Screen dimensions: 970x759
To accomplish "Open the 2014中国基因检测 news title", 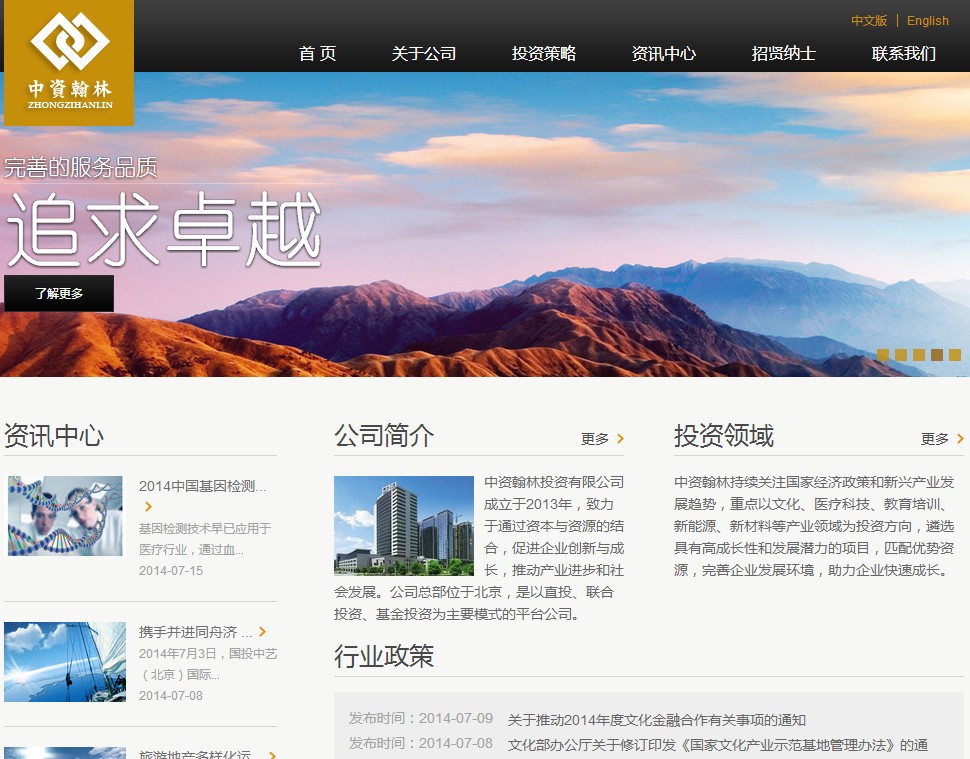I will 202,486.
